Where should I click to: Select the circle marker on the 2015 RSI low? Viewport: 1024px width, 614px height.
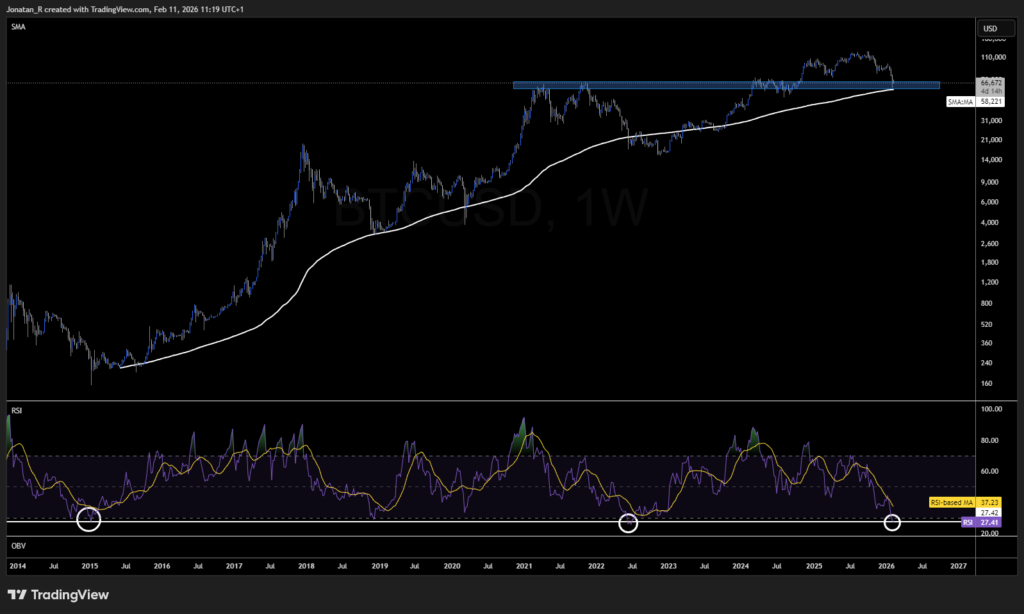88,520
